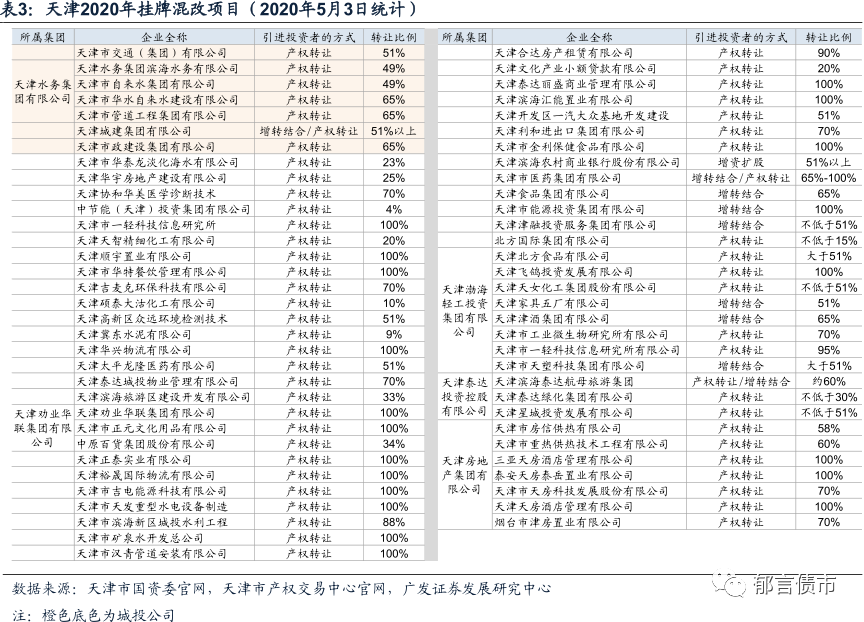The height and width of the screenshot is (622, 864).
Task: Select 天津华宇房地产建设有限公司
Action: pos(152,178)
